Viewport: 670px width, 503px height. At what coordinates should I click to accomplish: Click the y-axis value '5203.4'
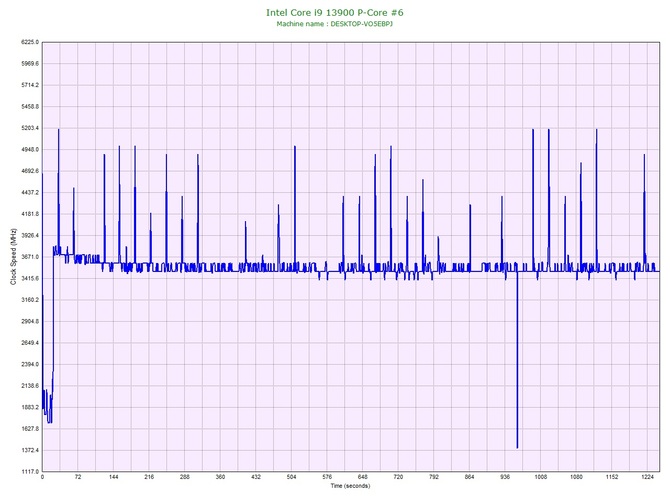tap(30, 128)
